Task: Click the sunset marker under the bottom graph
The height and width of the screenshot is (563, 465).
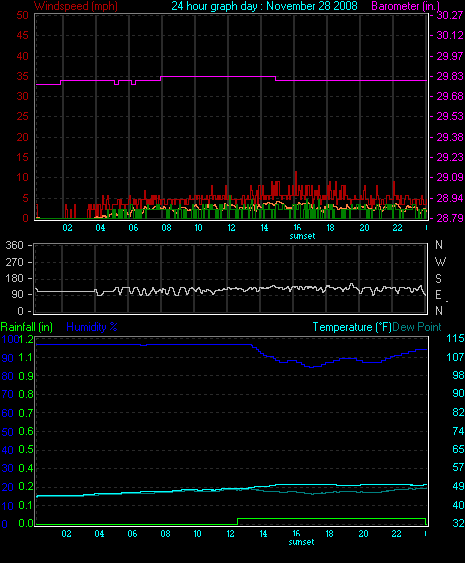Action: (301, 542)
